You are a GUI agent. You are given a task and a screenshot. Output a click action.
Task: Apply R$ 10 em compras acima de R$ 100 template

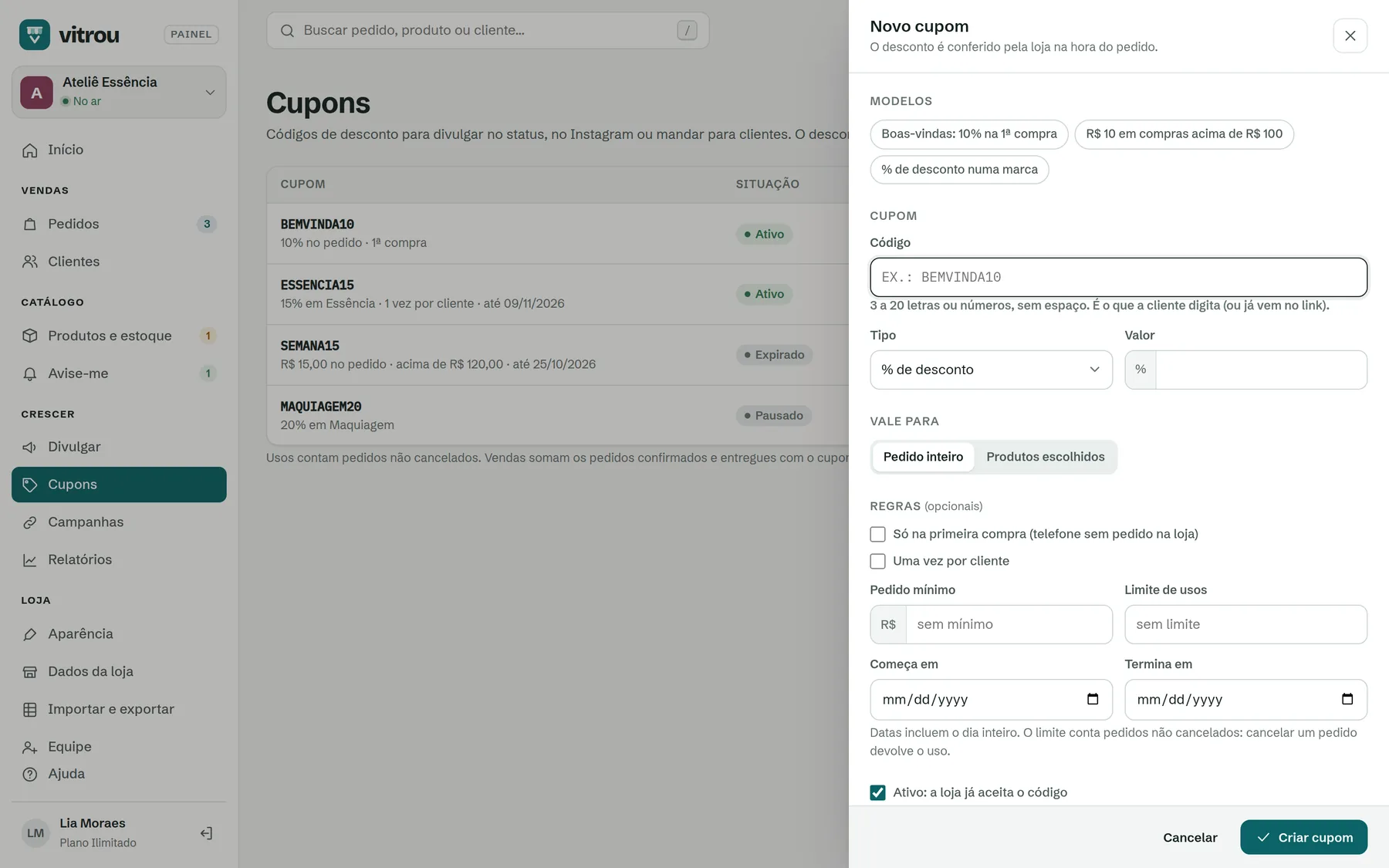[x=1184, y=134]
